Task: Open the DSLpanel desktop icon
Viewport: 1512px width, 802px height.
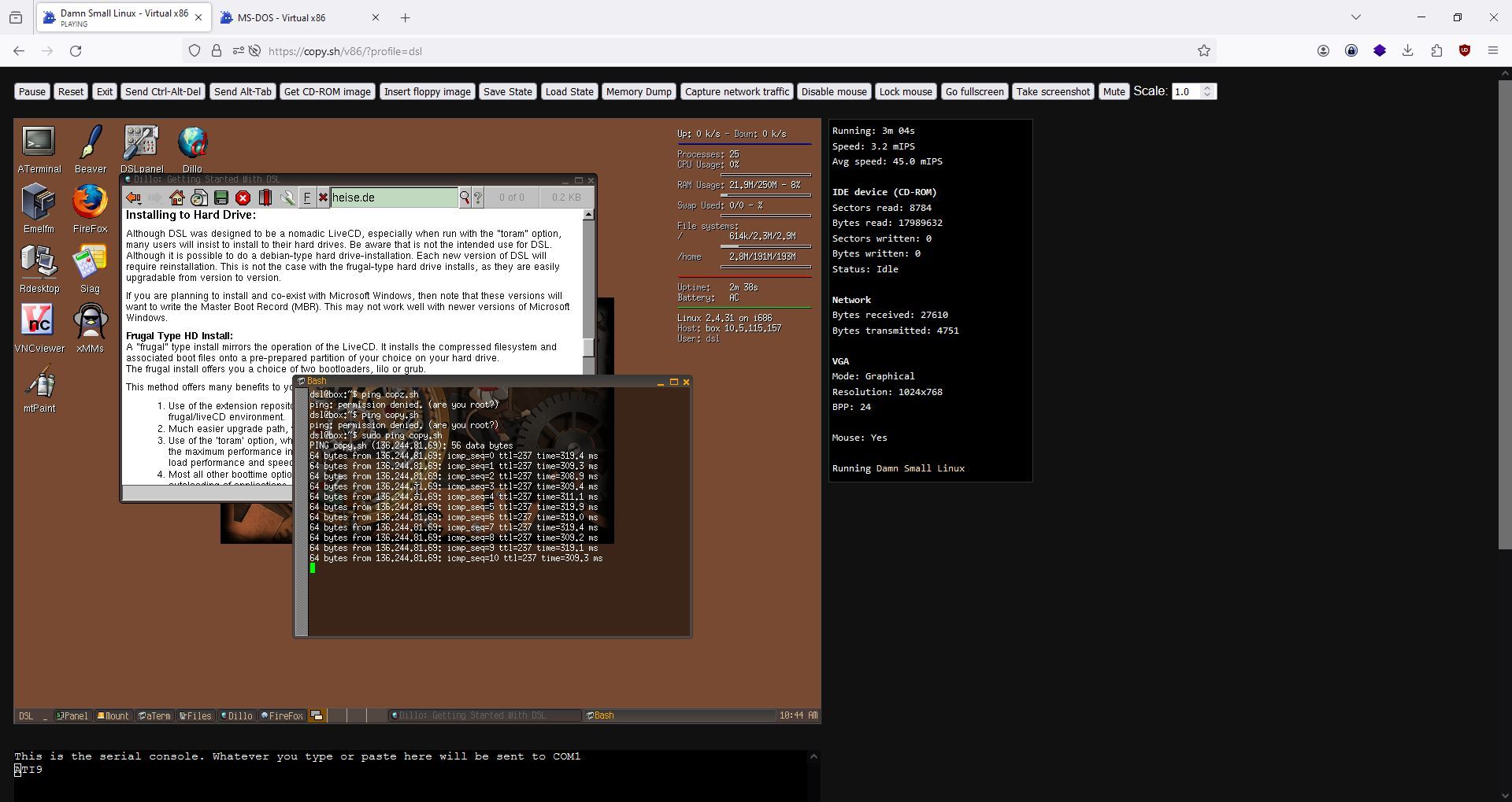Action: pos(142,150)
